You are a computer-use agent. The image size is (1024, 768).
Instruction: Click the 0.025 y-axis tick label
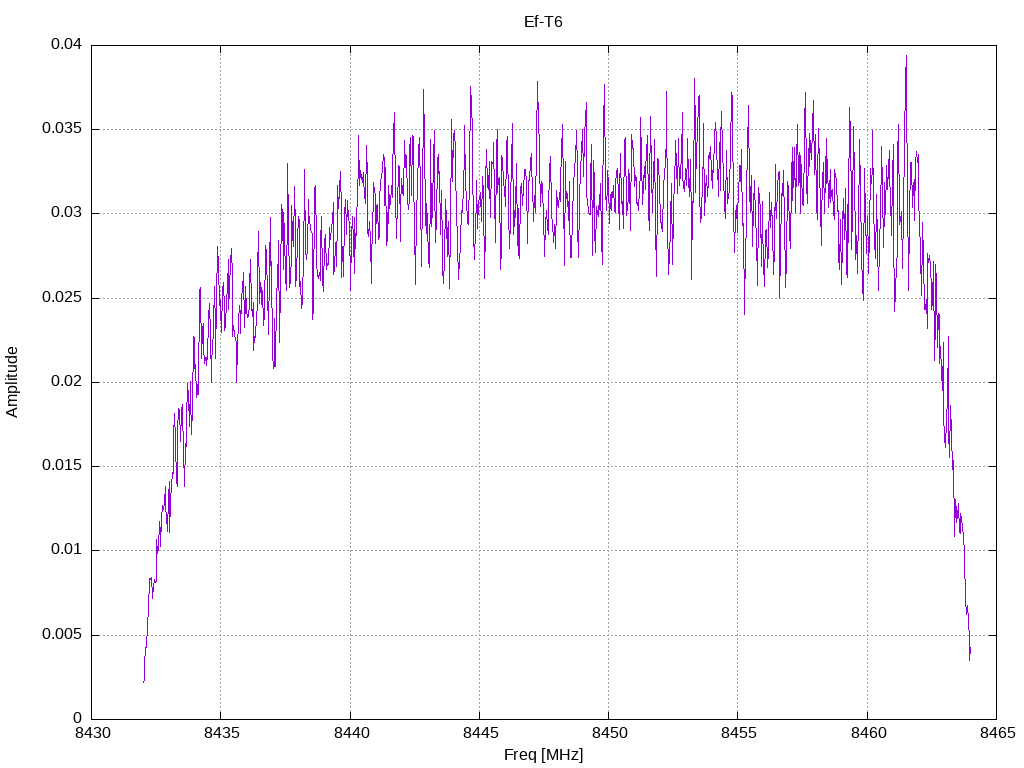point(62,297)
